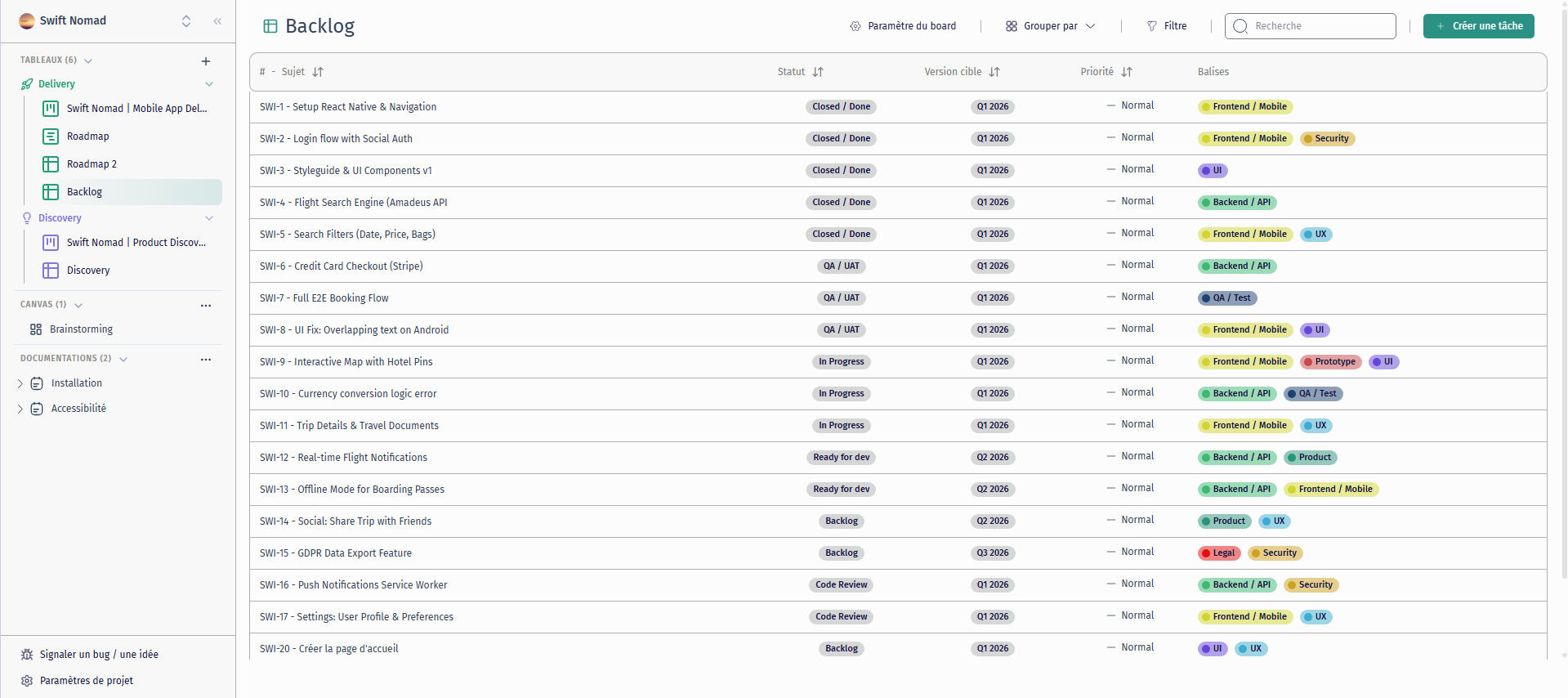Click the Roadmap board icon
Image resolution: width=1568 pixels, height=698 pixels.
click(x=51, y=136)
